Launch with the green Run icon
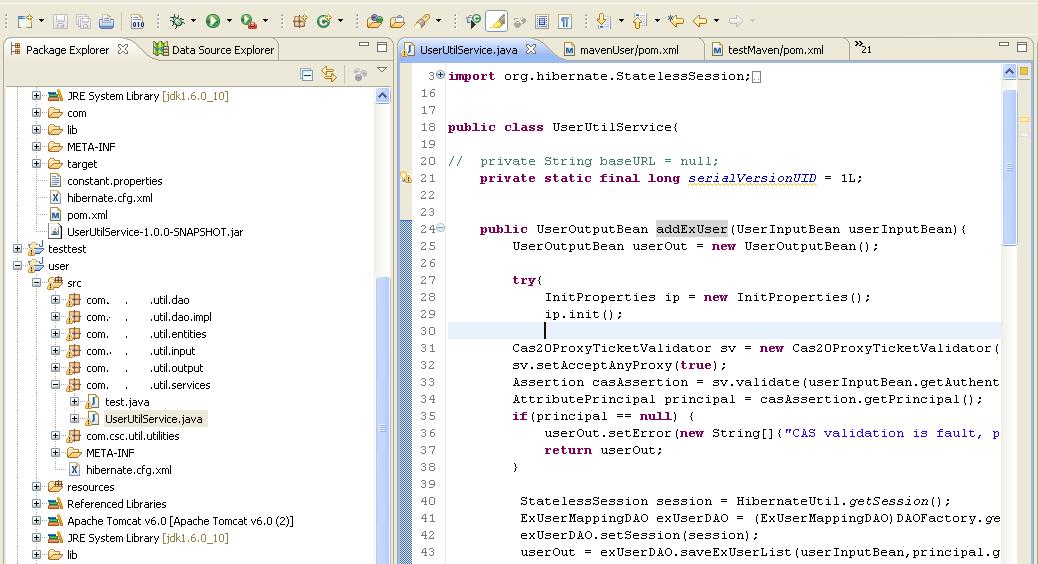The width and height of the screenshot is (1038, 564). coord(212,21)
